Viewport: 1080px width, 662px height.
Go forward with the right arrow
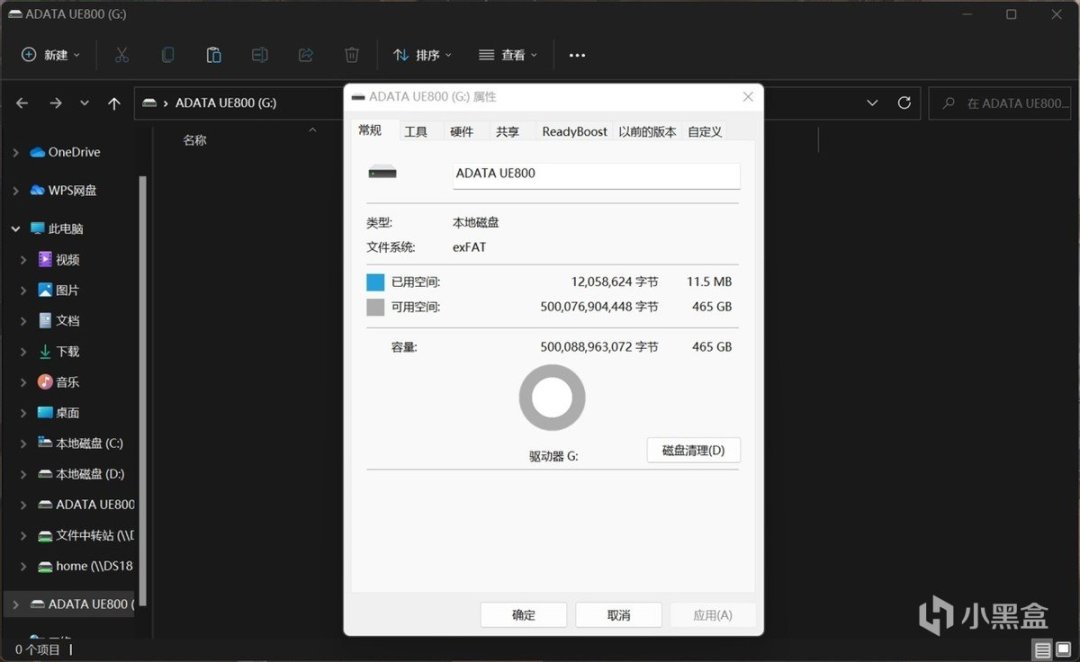56,103
